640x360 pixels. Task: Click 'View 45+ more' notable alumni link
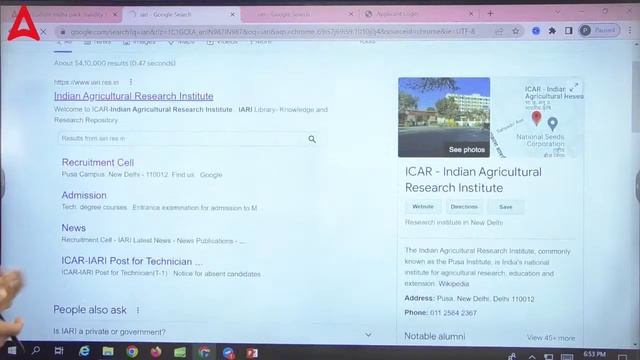551,338
